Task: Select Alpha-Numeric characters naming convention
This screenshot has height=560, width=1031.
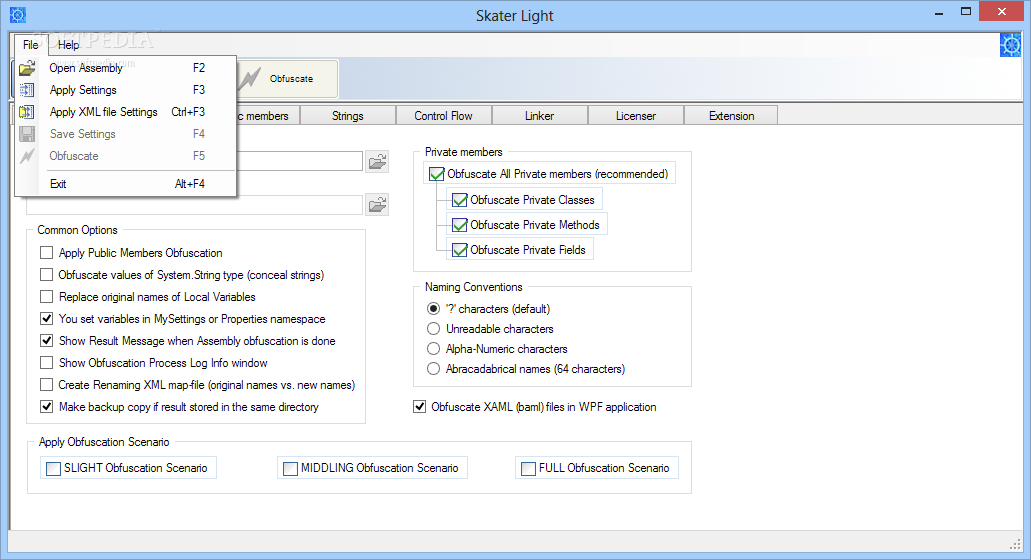Action: tap(433, 348)
